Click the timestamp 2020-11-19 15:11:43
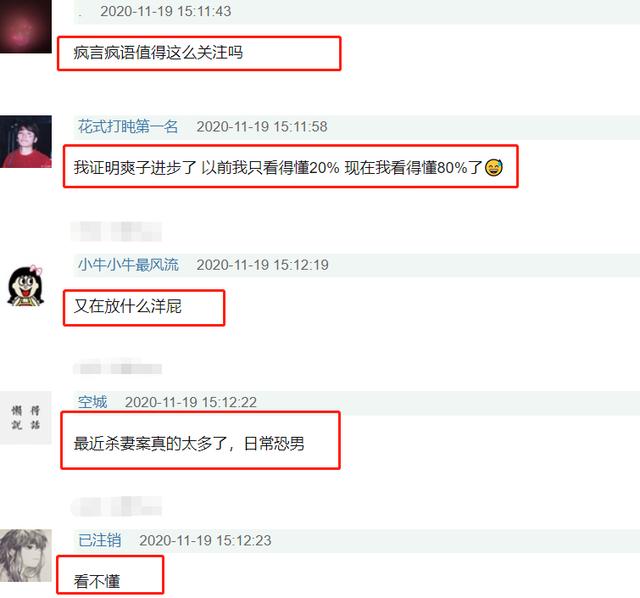640x598 pixels. (166, 11)
